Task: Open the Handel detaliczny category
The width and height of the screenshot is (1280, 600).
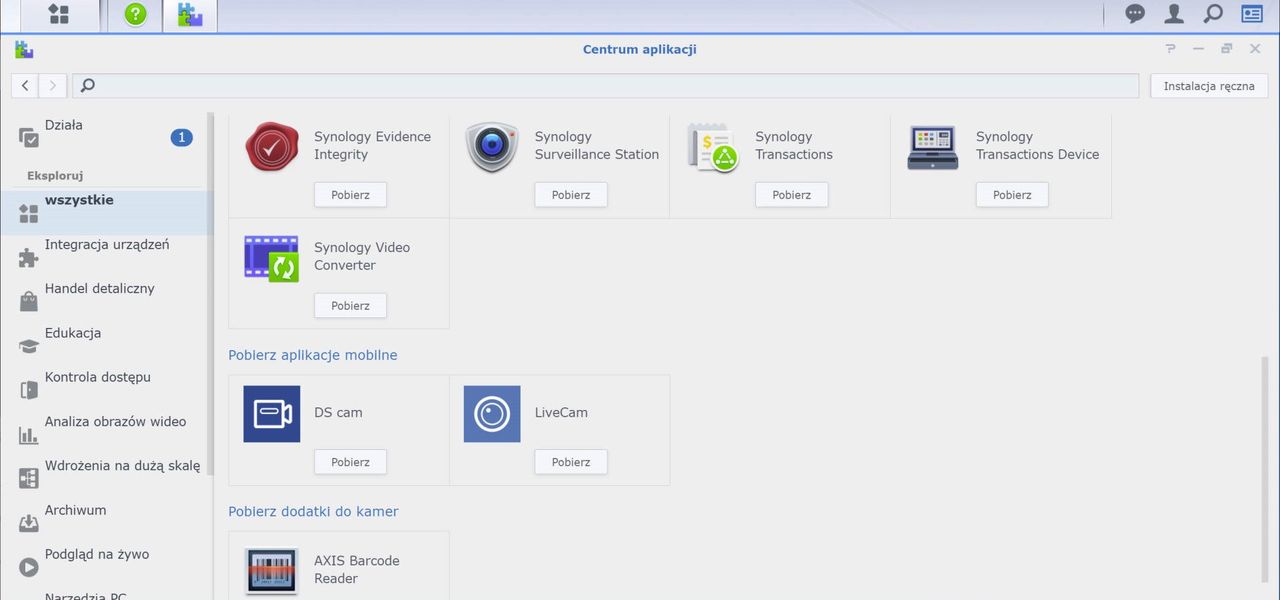Action: [x=106, y=301]
